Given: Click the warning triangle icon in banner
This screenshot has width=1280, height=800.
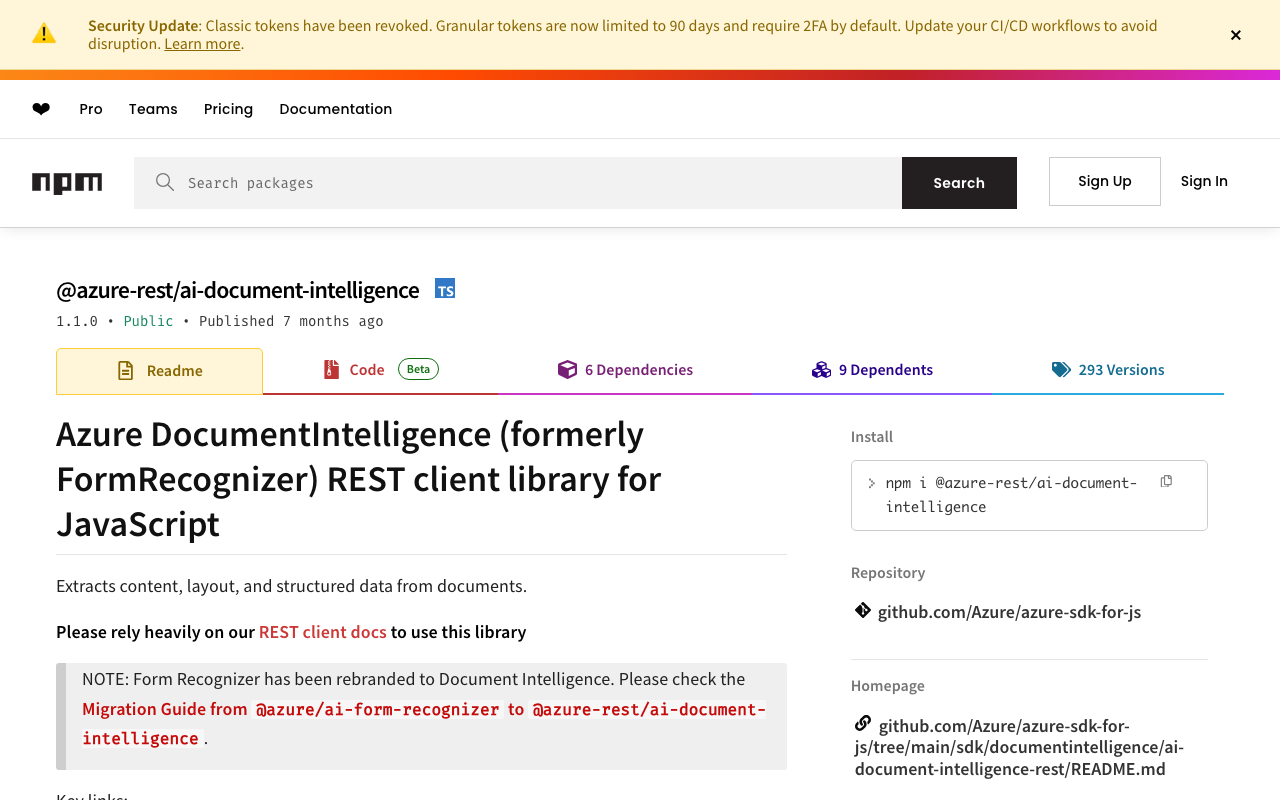Looking at the screenshot, I should coord(44,34).
